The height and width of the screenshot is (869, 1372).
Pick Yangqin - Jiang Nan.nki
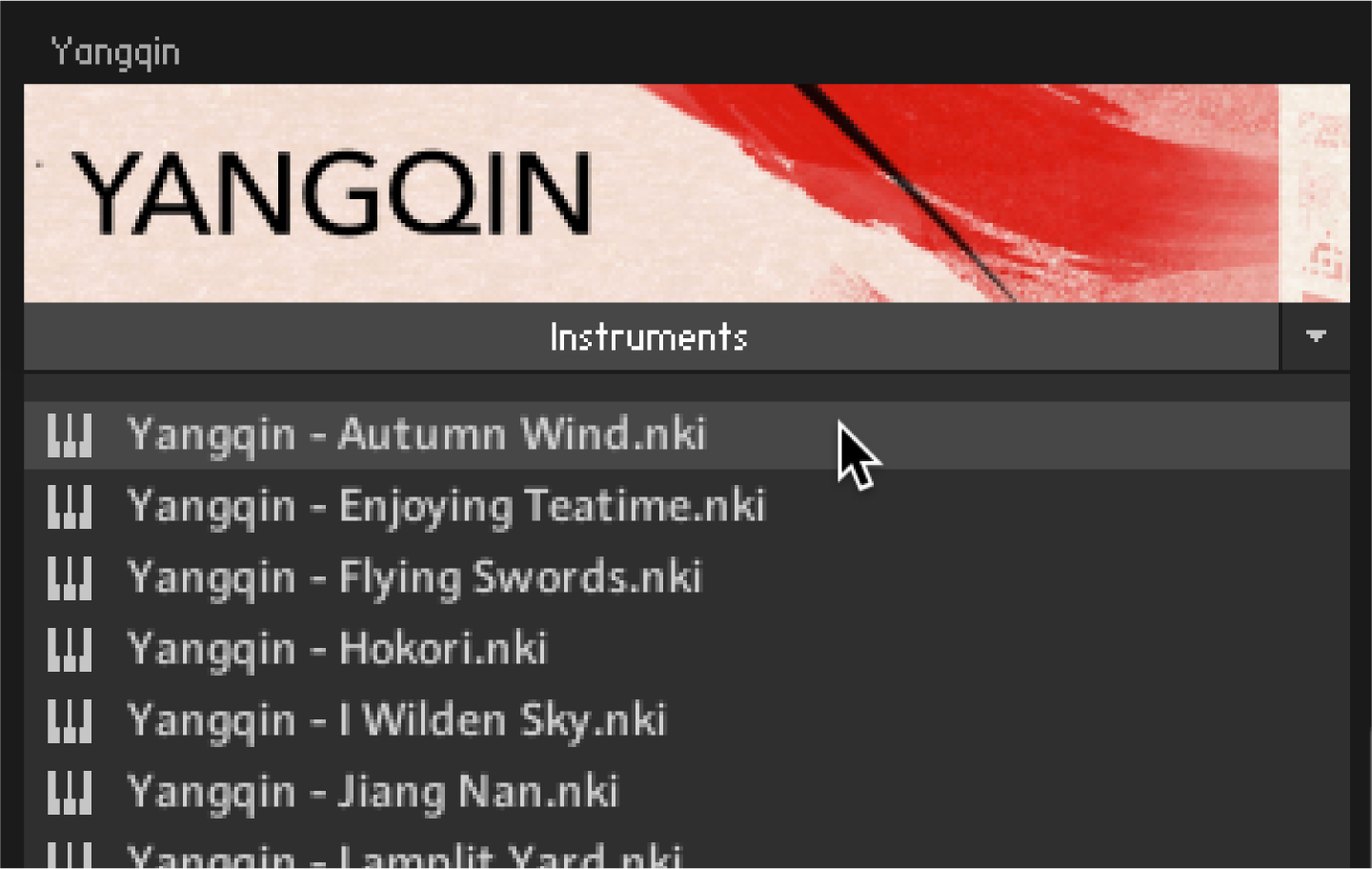(686, 793)
